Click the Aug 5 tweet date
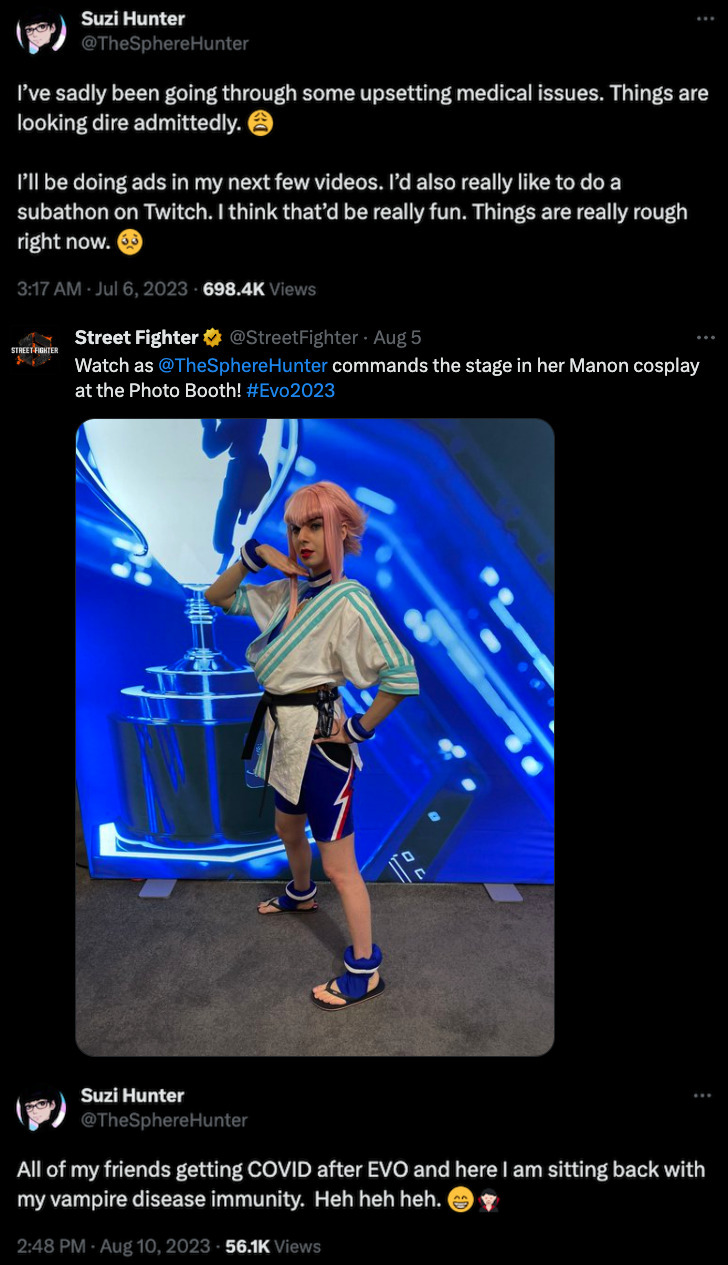The image size is (728, 1265). tap(397, 338)
